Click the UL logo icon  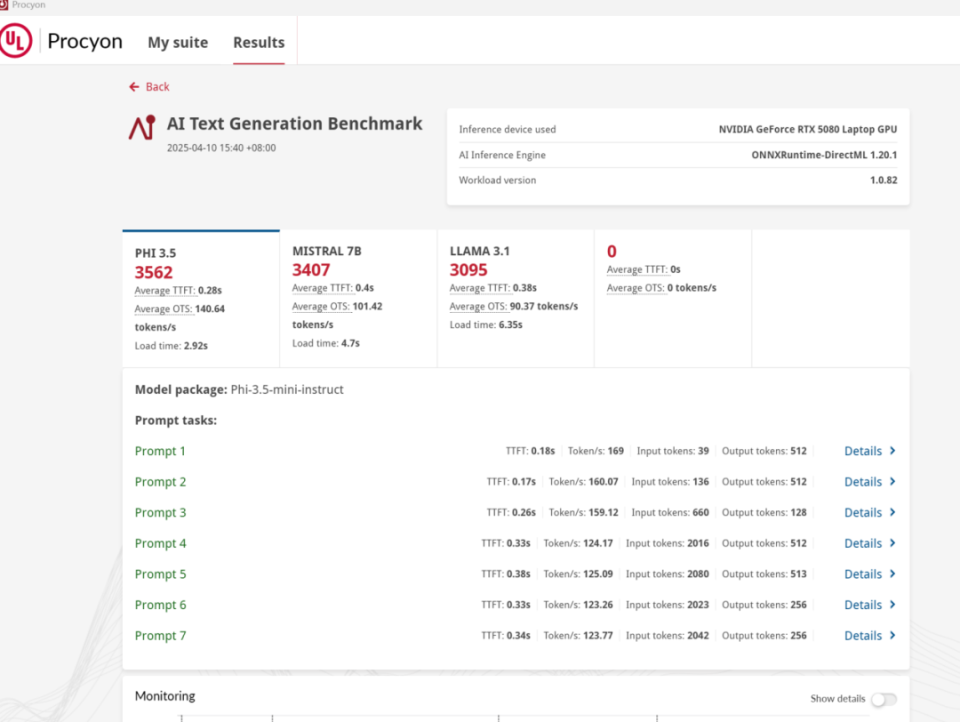[15, 40]
